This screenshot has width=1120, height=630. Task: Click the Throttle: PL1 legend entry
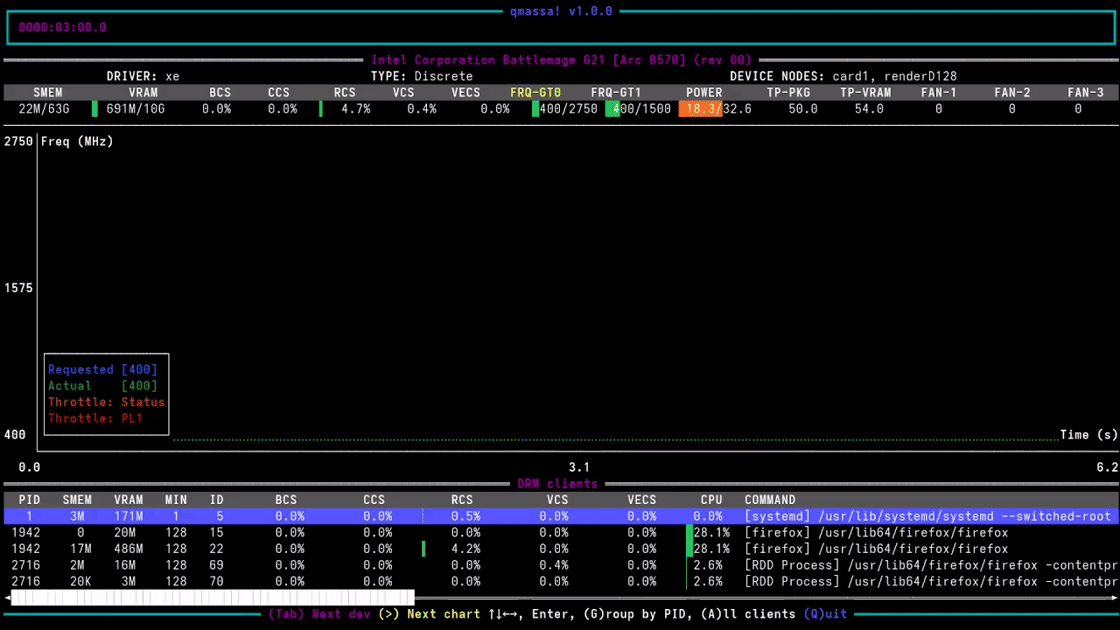click(96, 419)
